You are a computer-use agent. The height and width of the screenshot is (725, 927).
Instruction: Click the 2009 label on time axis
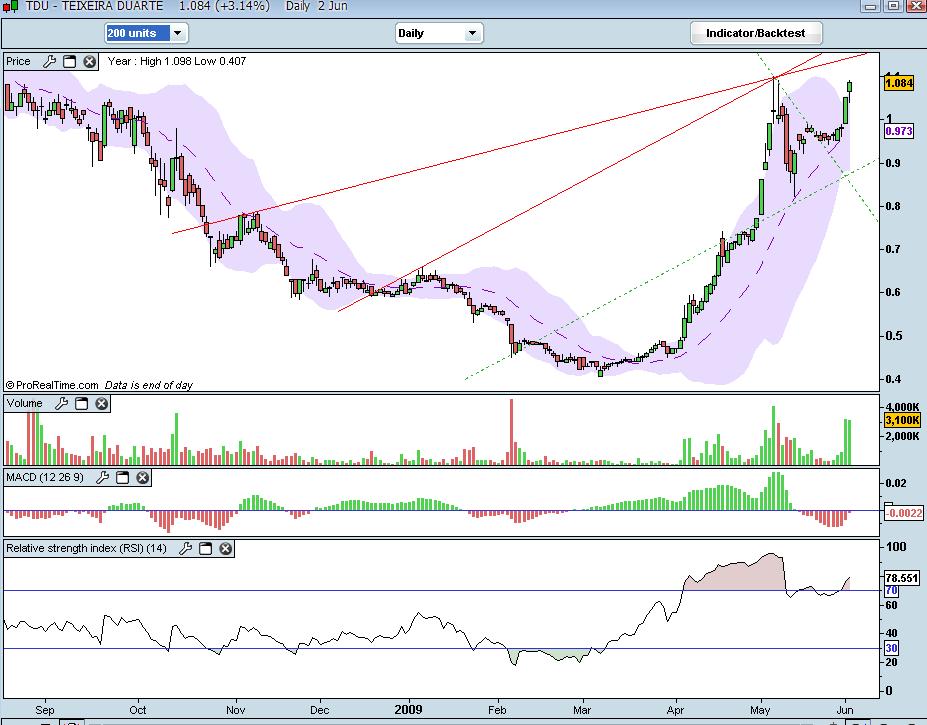tap(409, 710)
